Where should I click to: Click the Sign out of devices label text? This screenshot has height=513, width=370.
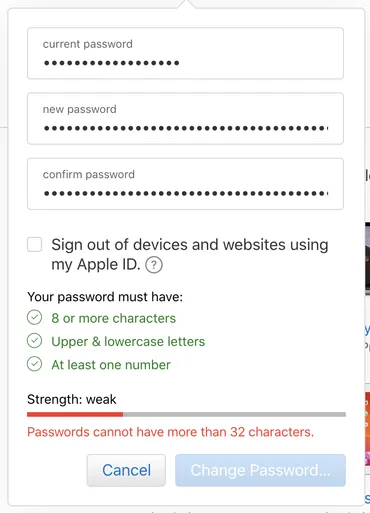[190, 254]
